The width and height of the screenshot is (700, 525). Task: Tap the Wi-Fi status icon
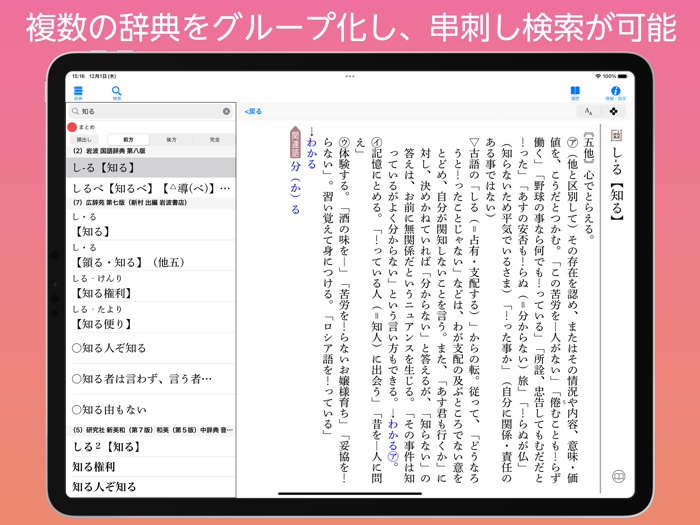[598, 76]
